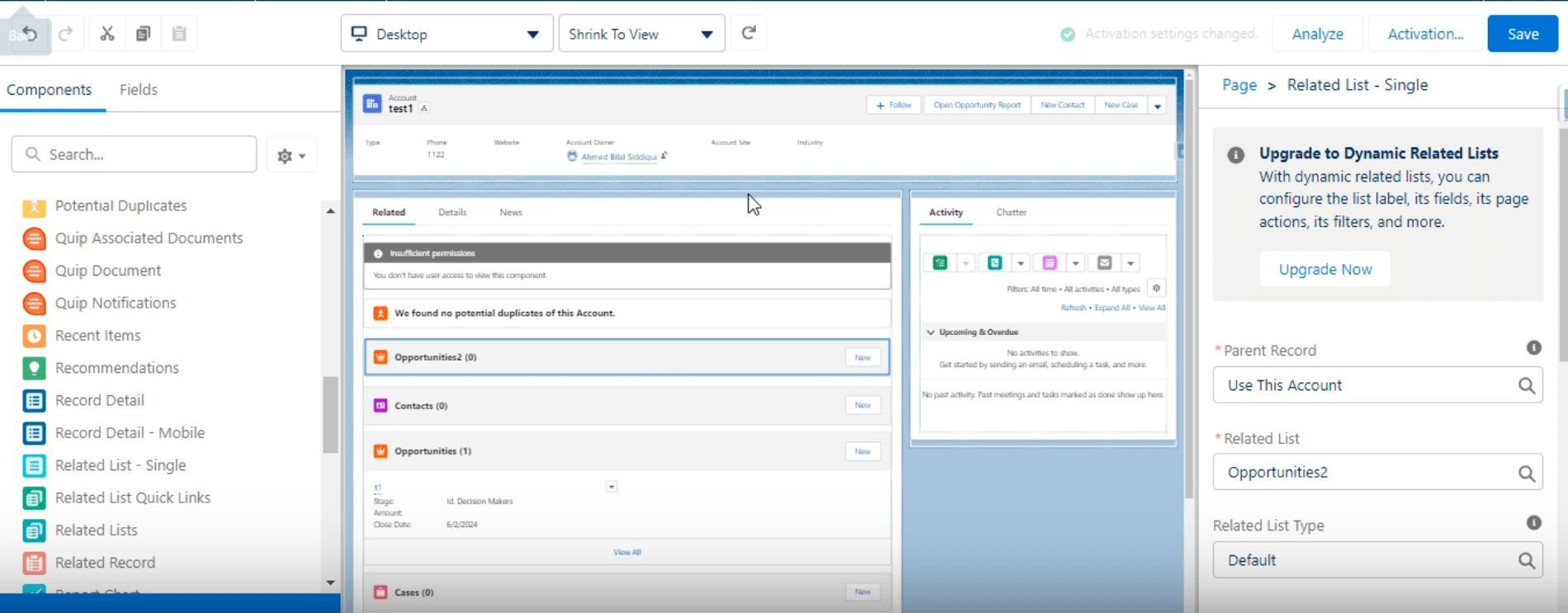This screenshot has height=613, width=1568.
Task: Expand the Upcoming & Overdue section
Action: pyautogui.click(x=931, y=332)
